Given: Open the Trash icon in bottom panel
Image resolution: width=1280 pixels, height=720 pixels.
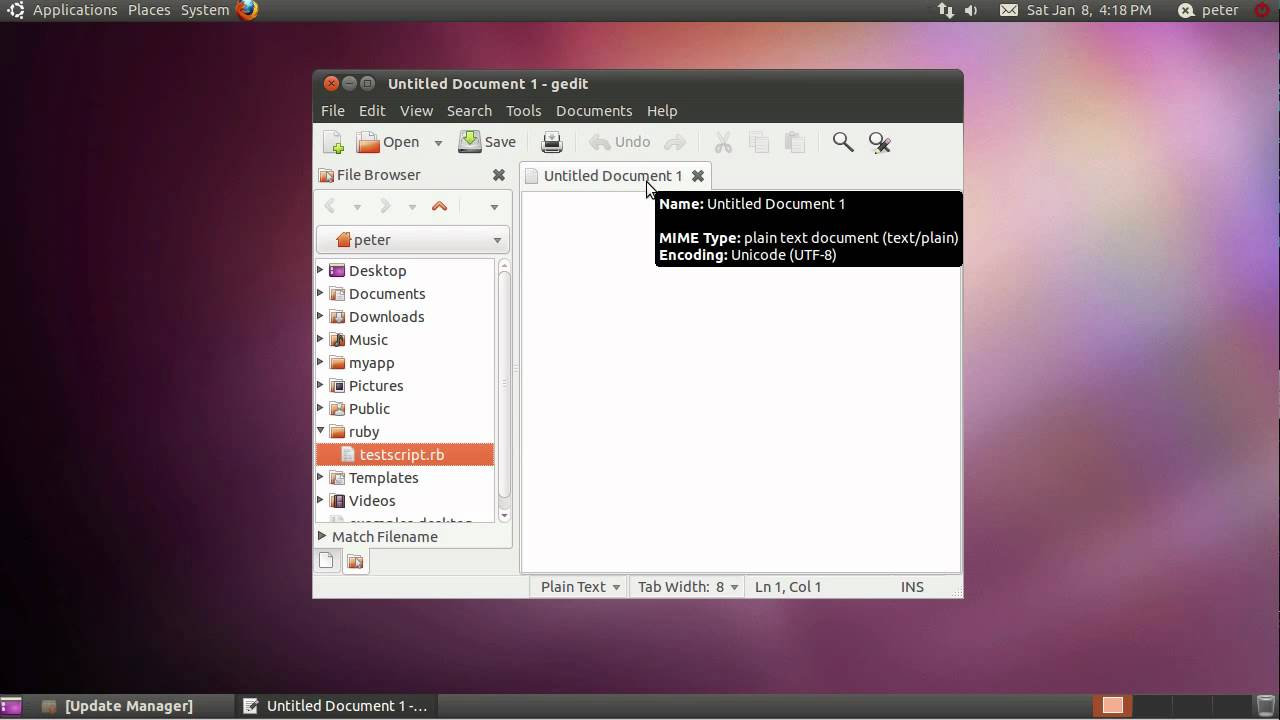Looking at the screenshot, I should click(x=1266, y=706).
